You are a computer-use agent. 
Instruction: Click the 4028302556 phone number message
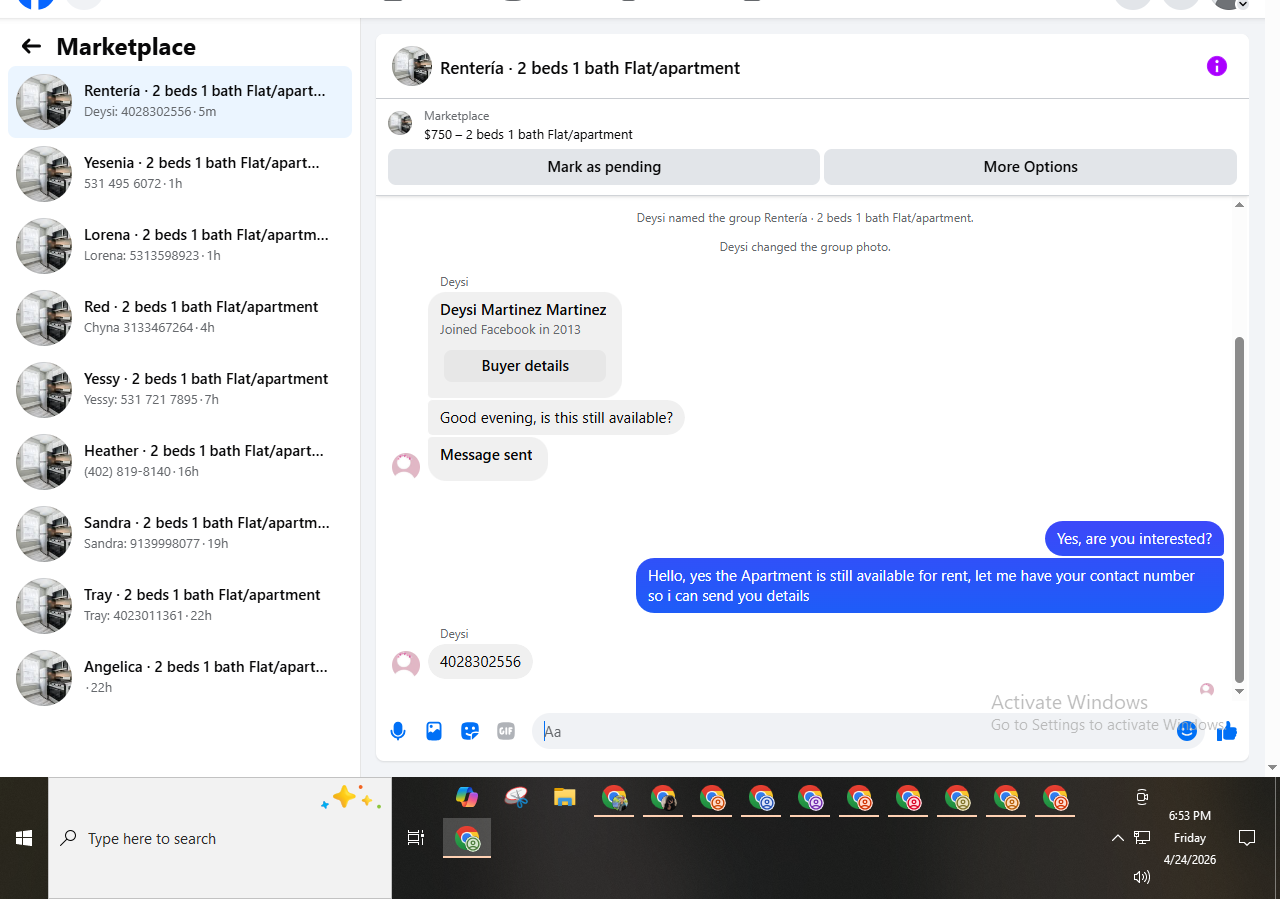pos(480,662)
